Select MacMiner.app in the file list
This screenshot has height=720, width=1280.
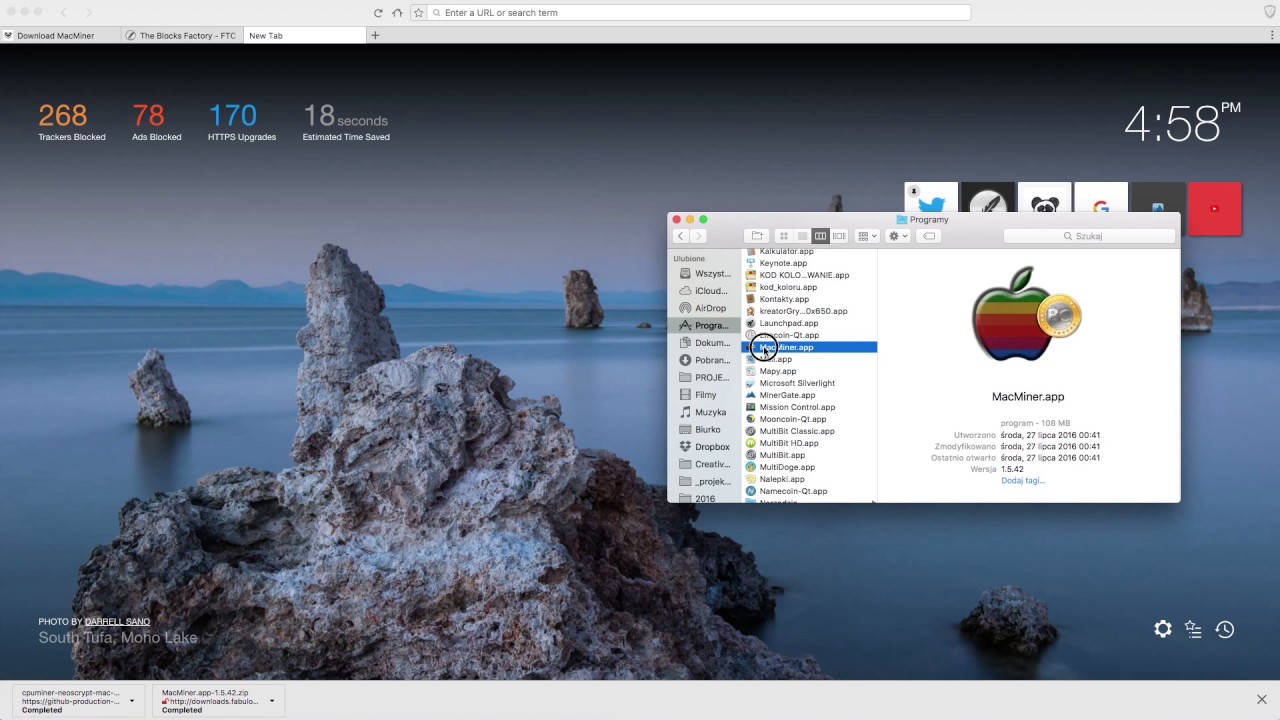(809, 347)
